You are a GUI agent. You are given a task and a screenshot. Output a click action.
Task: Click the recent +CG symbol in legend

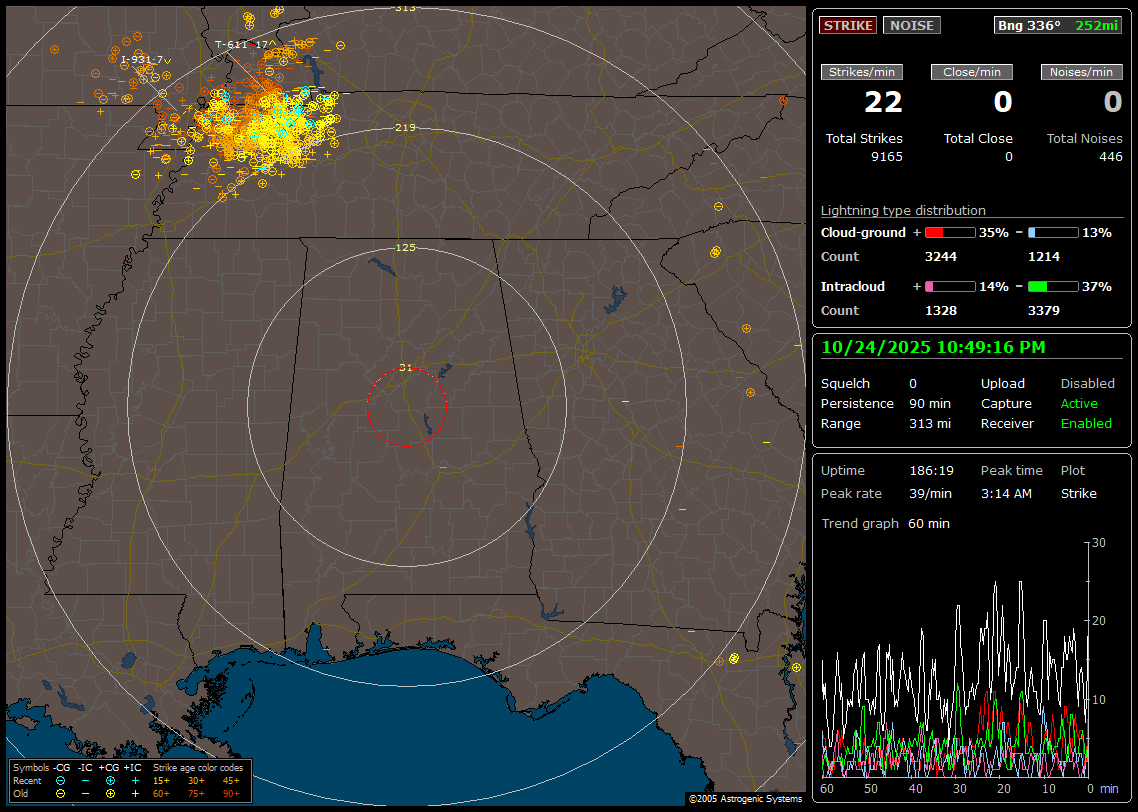[x=110, y=780]
